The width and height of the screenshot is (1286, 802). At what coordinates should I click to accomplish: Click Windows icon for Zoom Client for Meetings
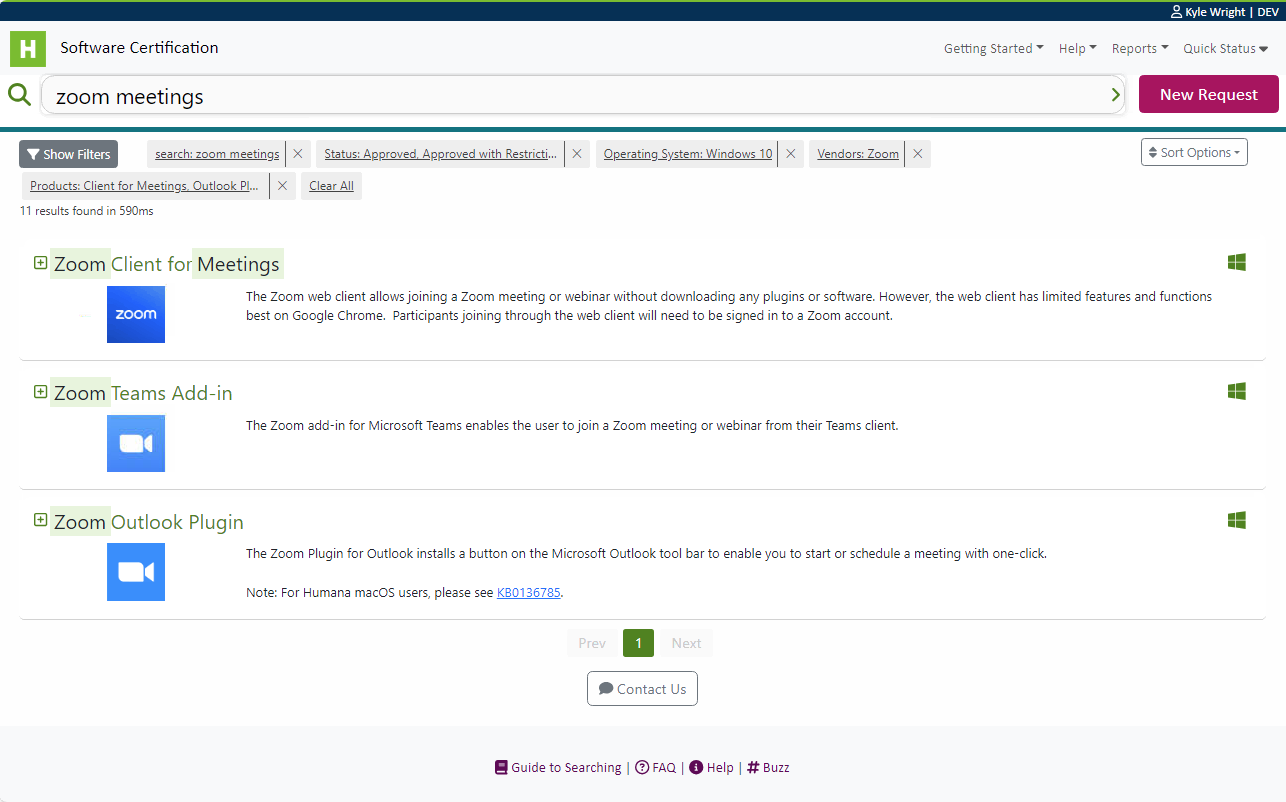pos(1237,262)
